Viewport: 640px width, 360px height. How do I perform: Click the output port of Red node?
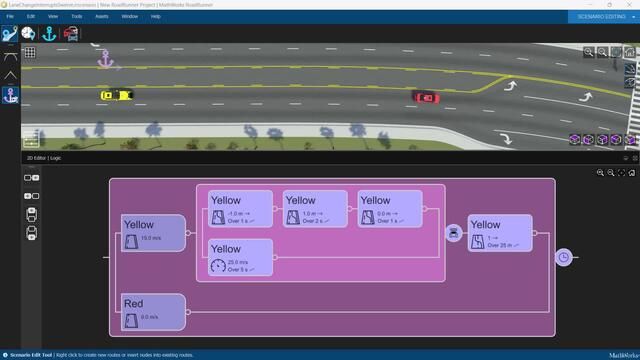click(x=188, y=312)
